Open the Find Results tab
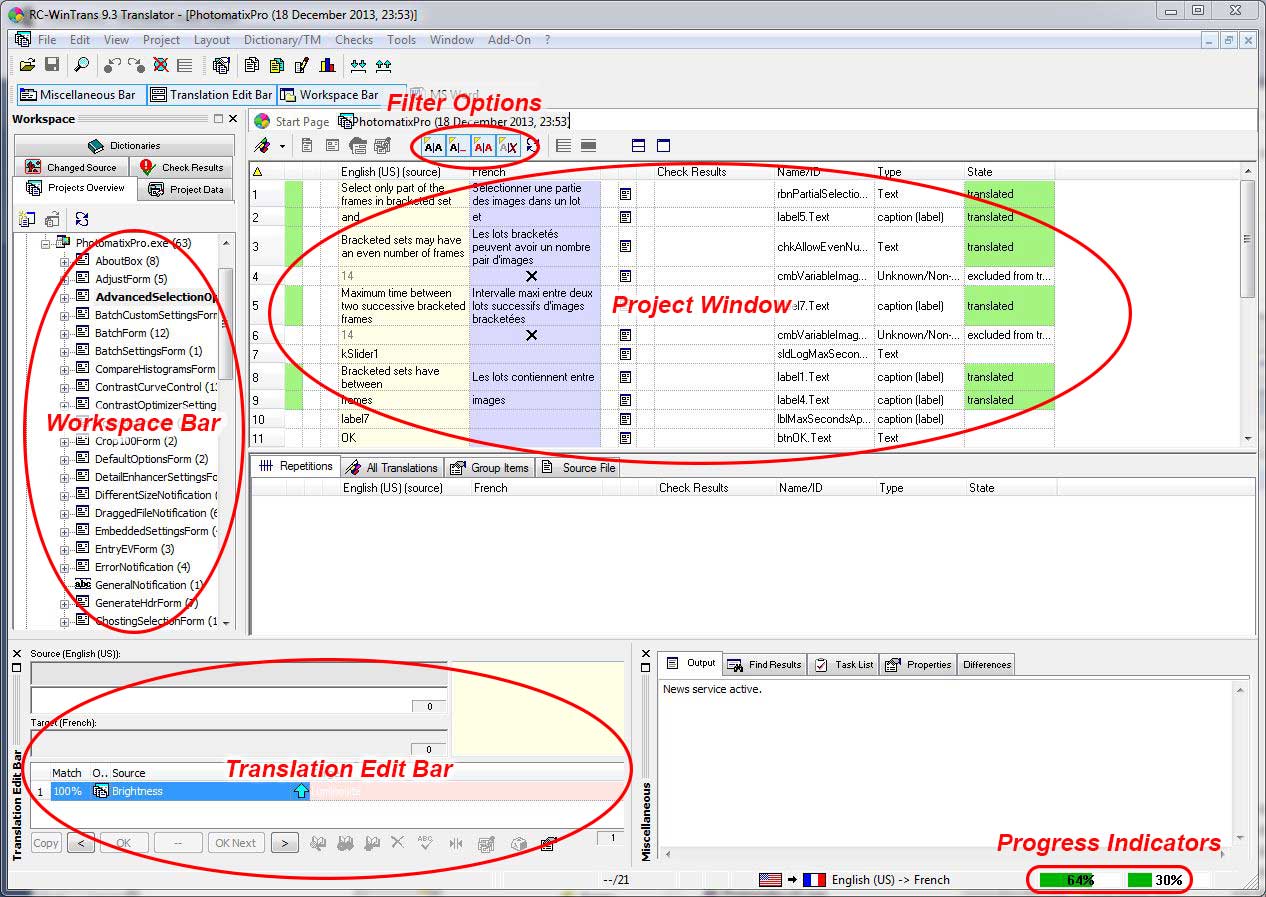 point(764,664)
